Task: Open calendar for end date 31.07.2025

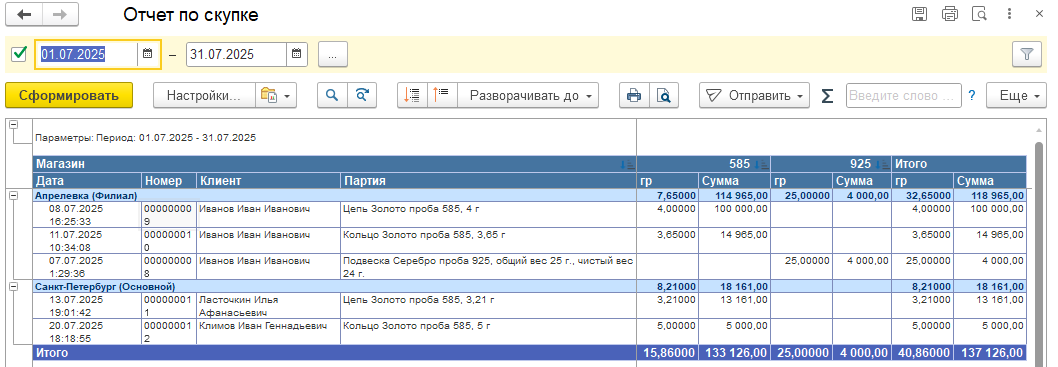Action: 296,54
